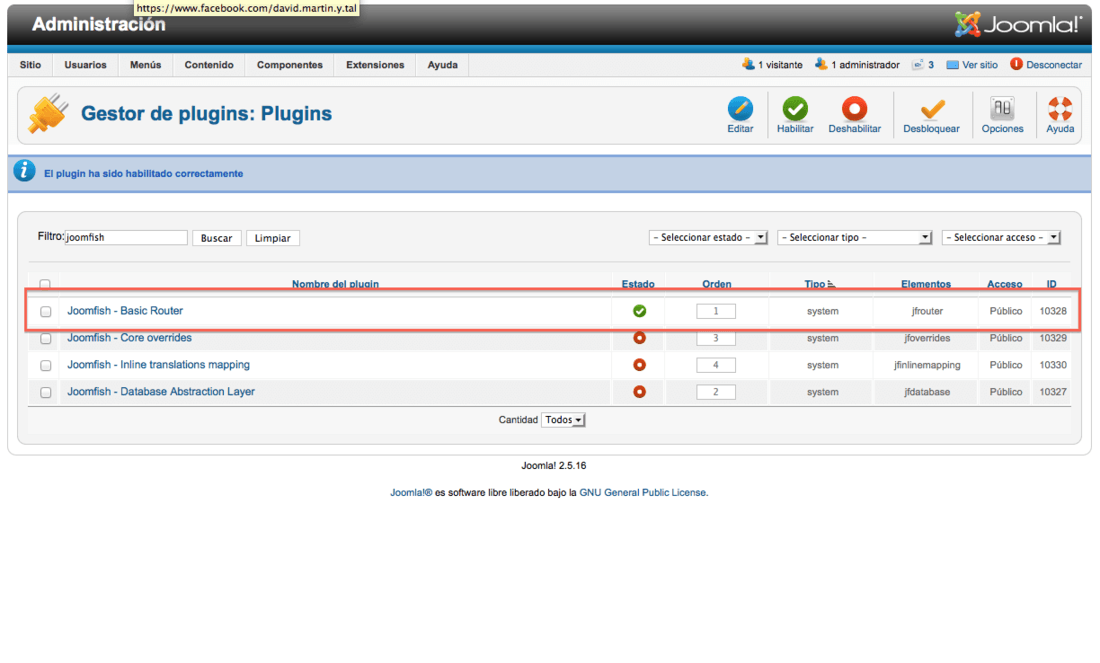Click the plug icon beside Gestor de plugins
Screen dimensions: 1100x663
pos(48,114)
